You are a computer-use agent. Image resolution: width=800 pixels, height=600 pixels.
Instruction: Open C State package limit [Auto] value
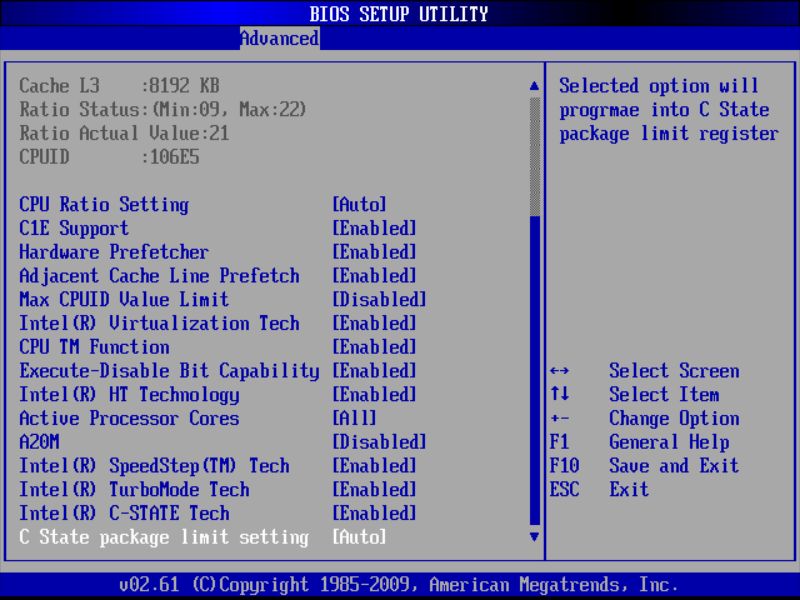(359, 537)
